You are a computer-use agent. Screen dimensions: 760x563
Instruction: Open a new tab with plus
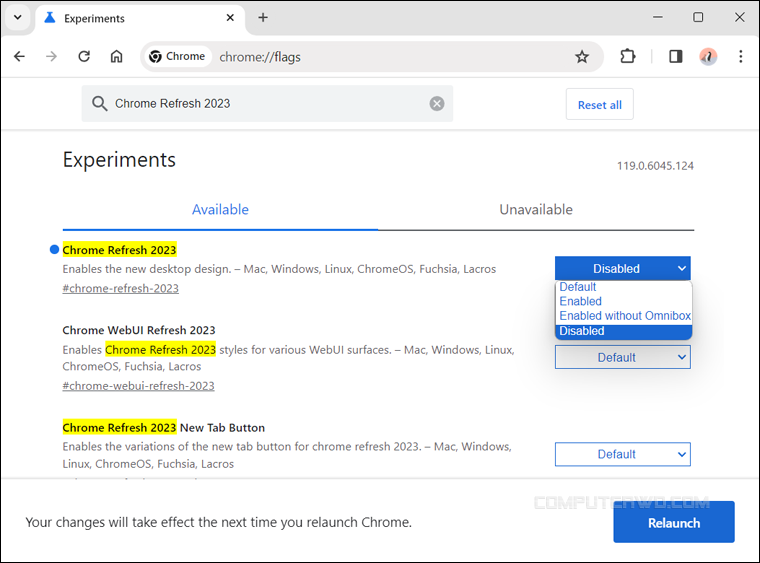coord(263,18)
